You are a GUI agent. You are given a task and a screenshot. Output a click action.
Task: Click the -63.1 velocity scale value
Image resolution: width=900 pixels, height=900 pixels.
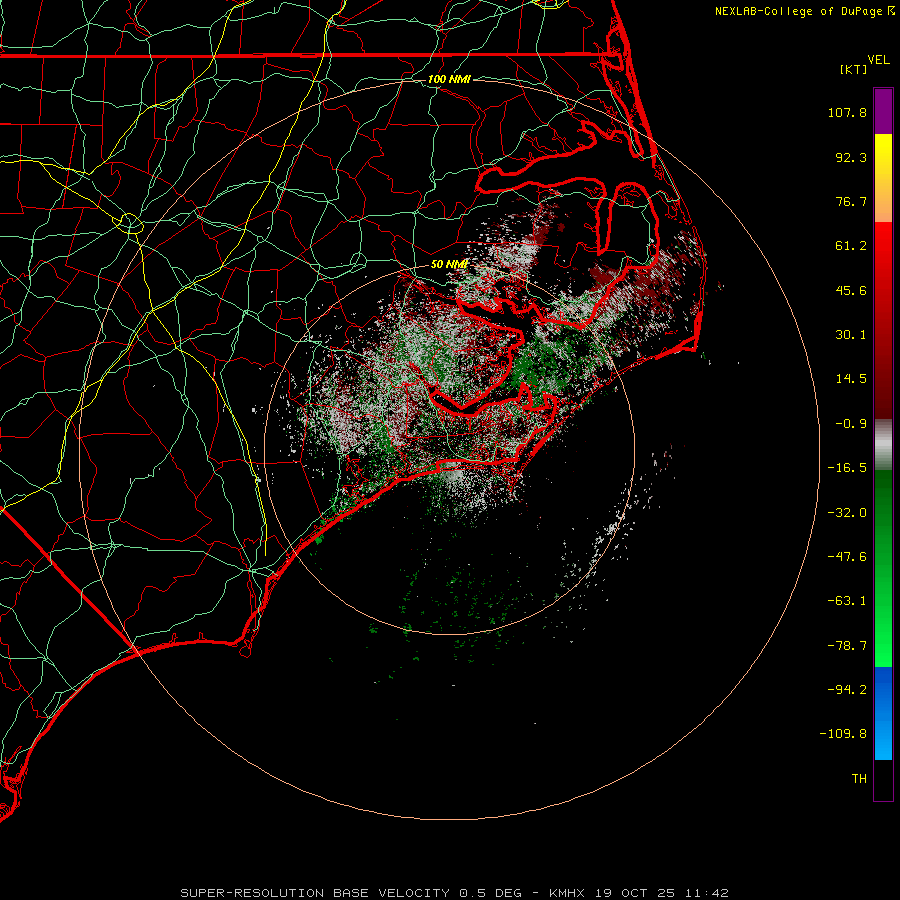[x=847, y=601]
